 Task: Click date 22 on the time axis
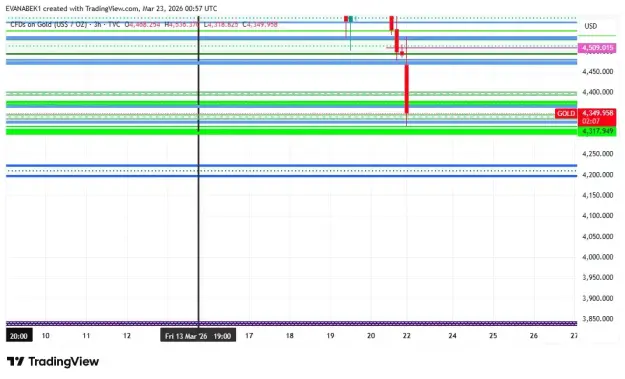click(x=407, y=336)
